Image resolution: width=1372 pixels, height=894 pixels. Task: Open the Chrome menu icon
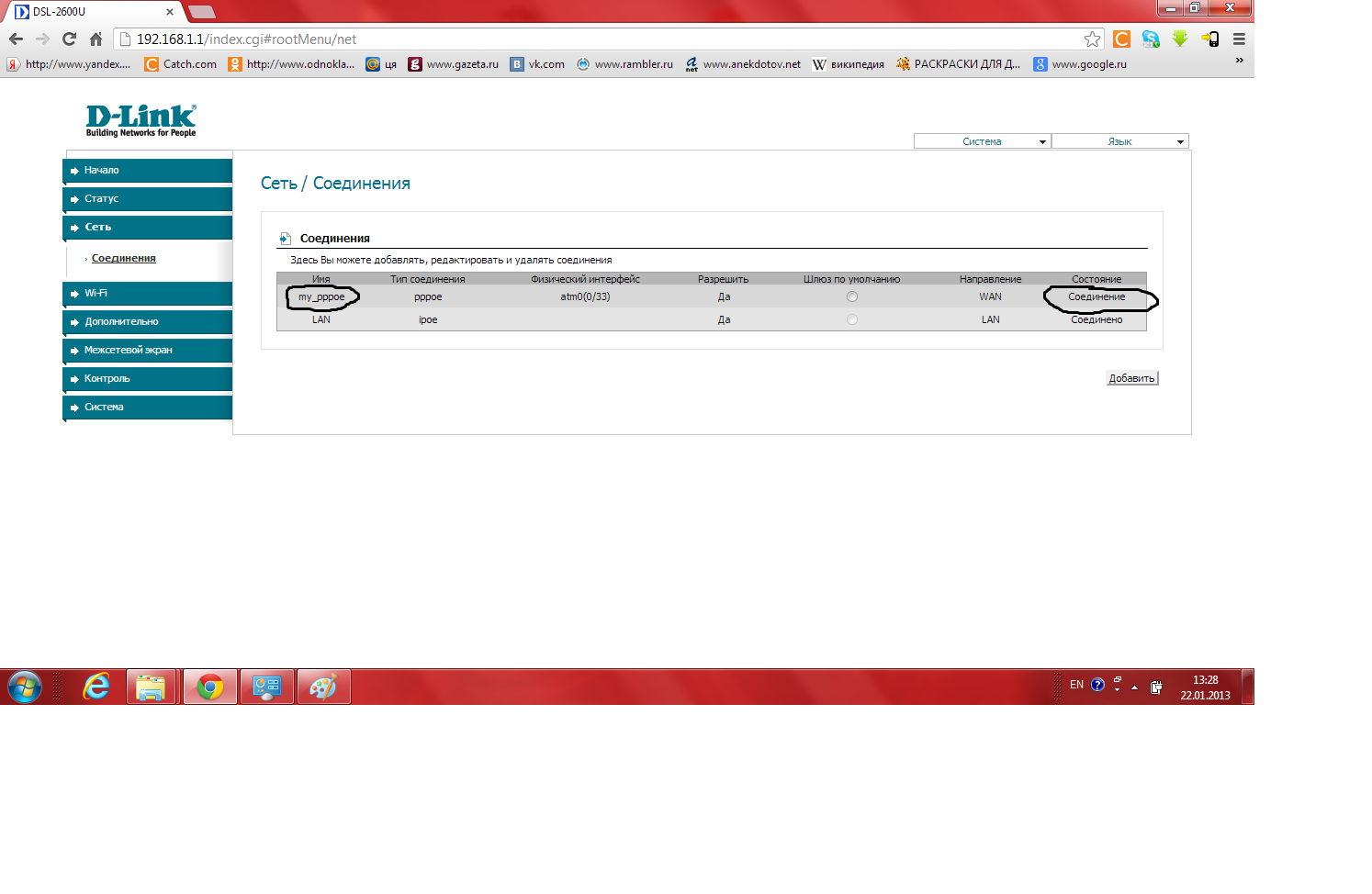point(1239,39)
